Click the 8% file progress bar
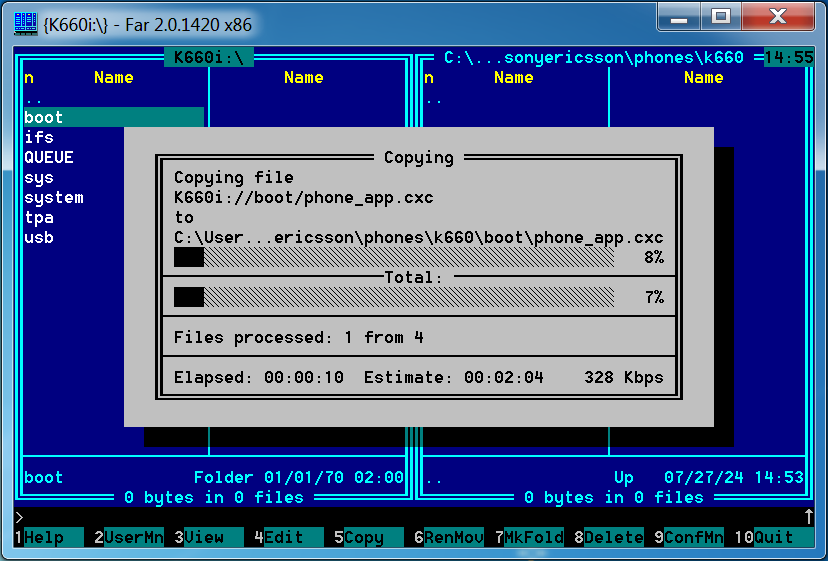This screenshot has width=828, height=561. click(394, 257)
